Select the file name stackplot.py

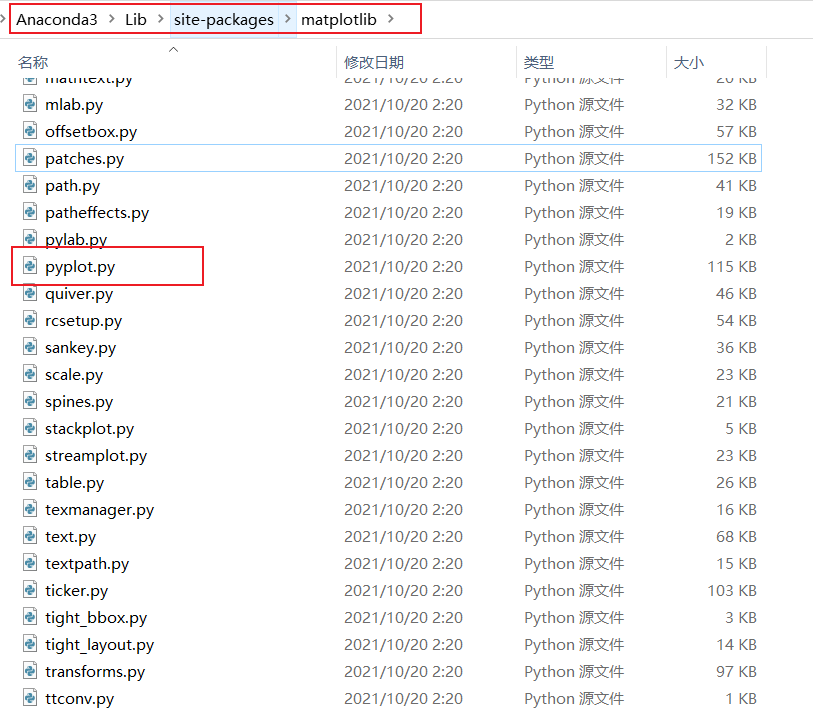90,429
